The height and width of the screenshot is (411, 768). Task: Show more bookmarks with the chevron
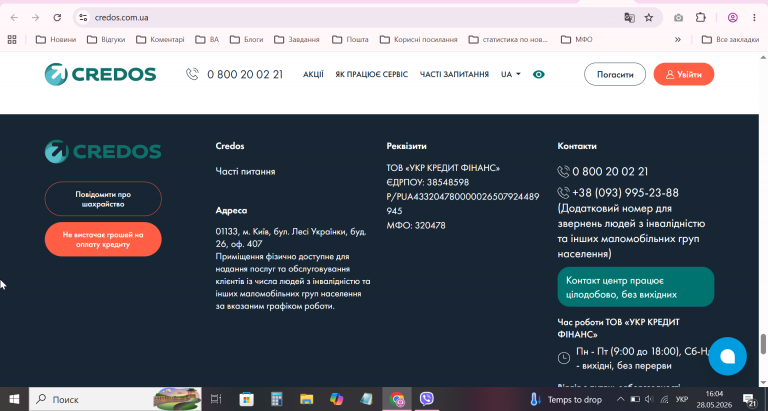click(x=678, y=39)
